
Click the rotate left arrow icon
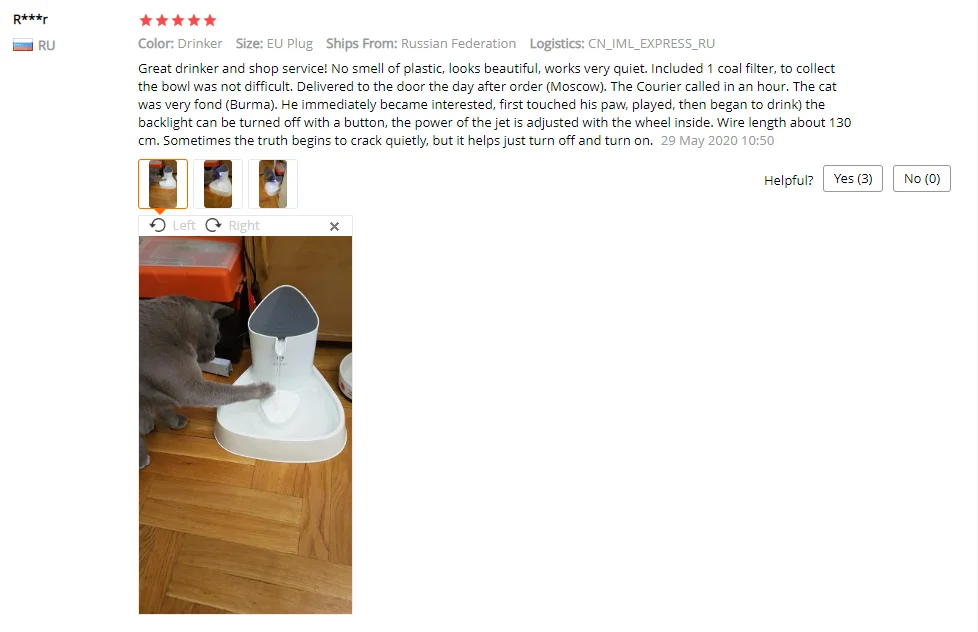(158, 225)
